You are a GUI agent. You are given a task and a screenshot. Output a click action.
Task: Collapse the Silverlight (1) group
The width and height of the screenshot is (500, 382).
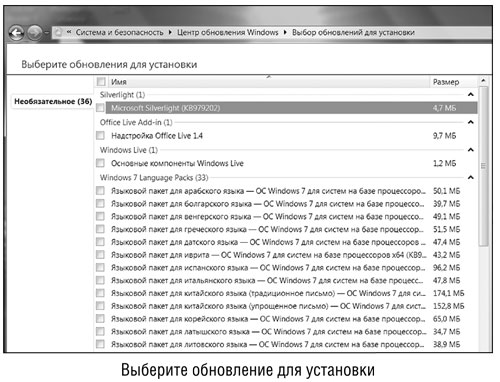[471, 95]
